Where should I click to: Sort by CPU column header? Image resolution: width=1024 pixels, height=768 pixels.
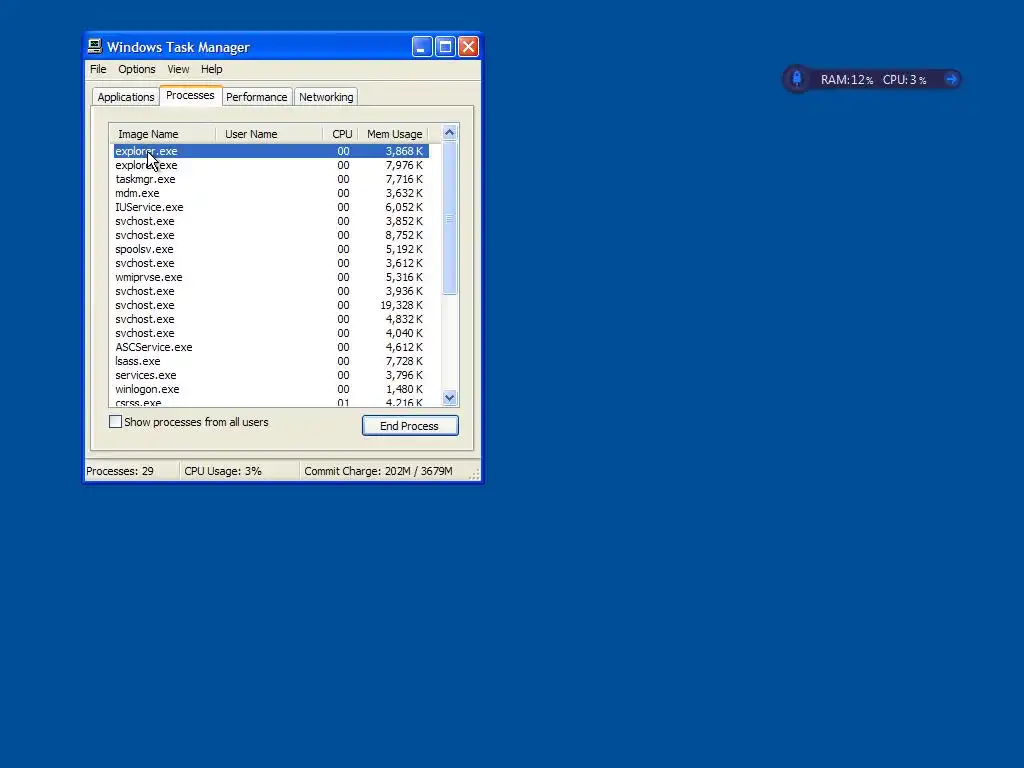pos(340,134)
